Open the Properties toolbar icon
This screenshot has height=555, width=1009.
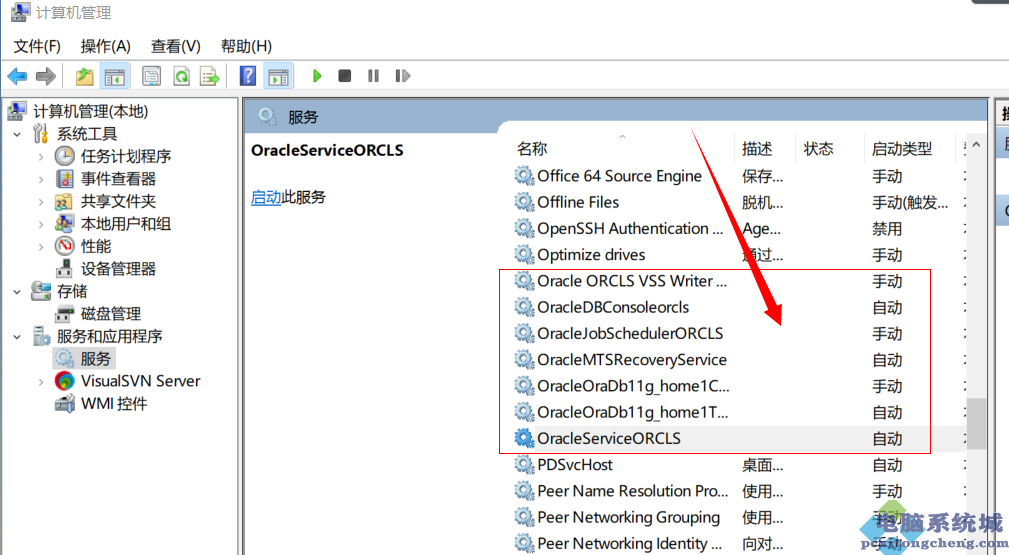(151, 77)
